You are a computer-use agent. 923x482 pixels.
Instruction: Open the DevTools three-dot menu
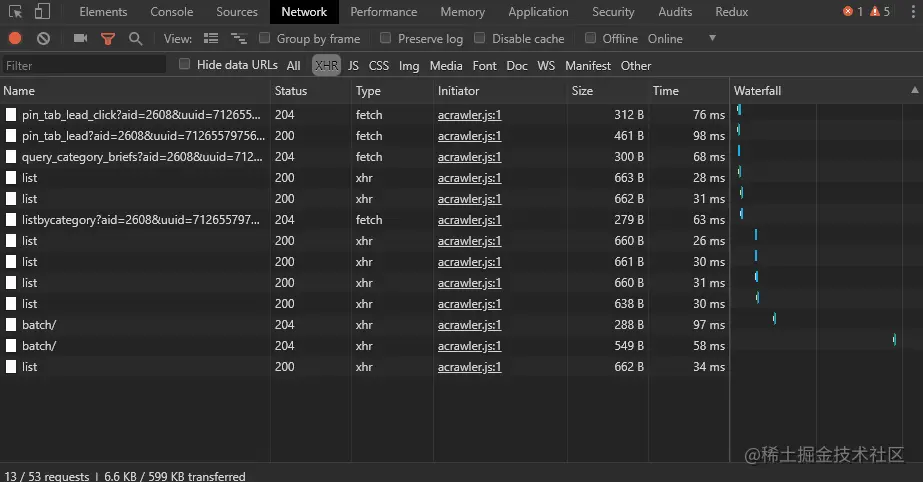(x=913, y=12)
